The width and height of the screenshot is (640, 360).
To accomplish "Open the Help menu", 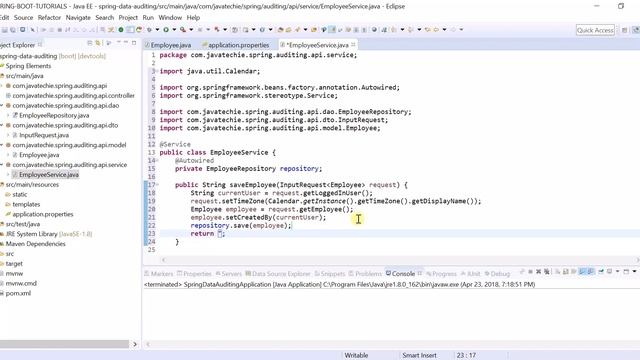I will pos(193,18).
